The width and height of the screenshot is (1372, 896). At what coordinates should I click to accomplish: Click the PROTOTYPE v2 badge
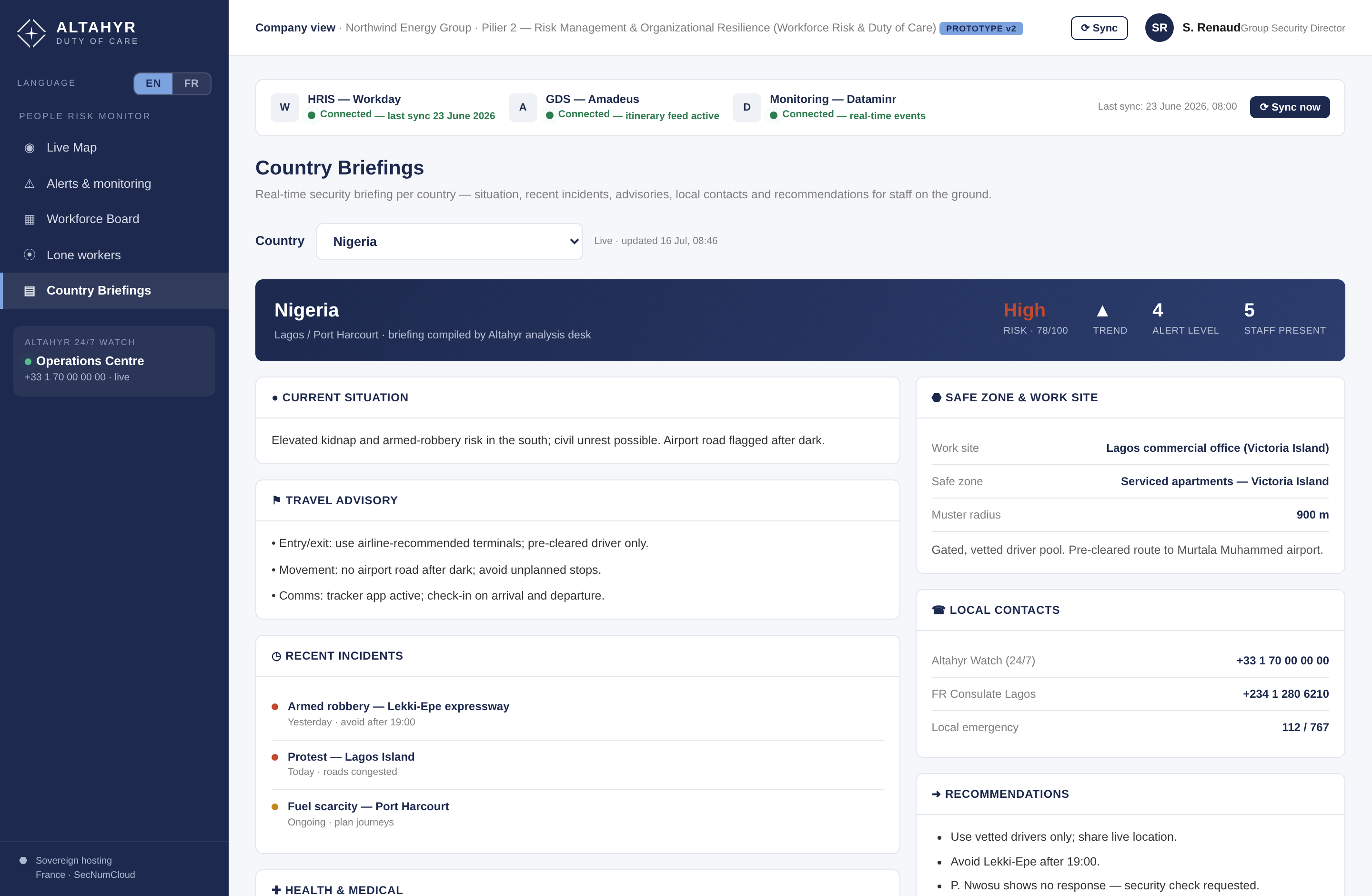pos(980,28)
